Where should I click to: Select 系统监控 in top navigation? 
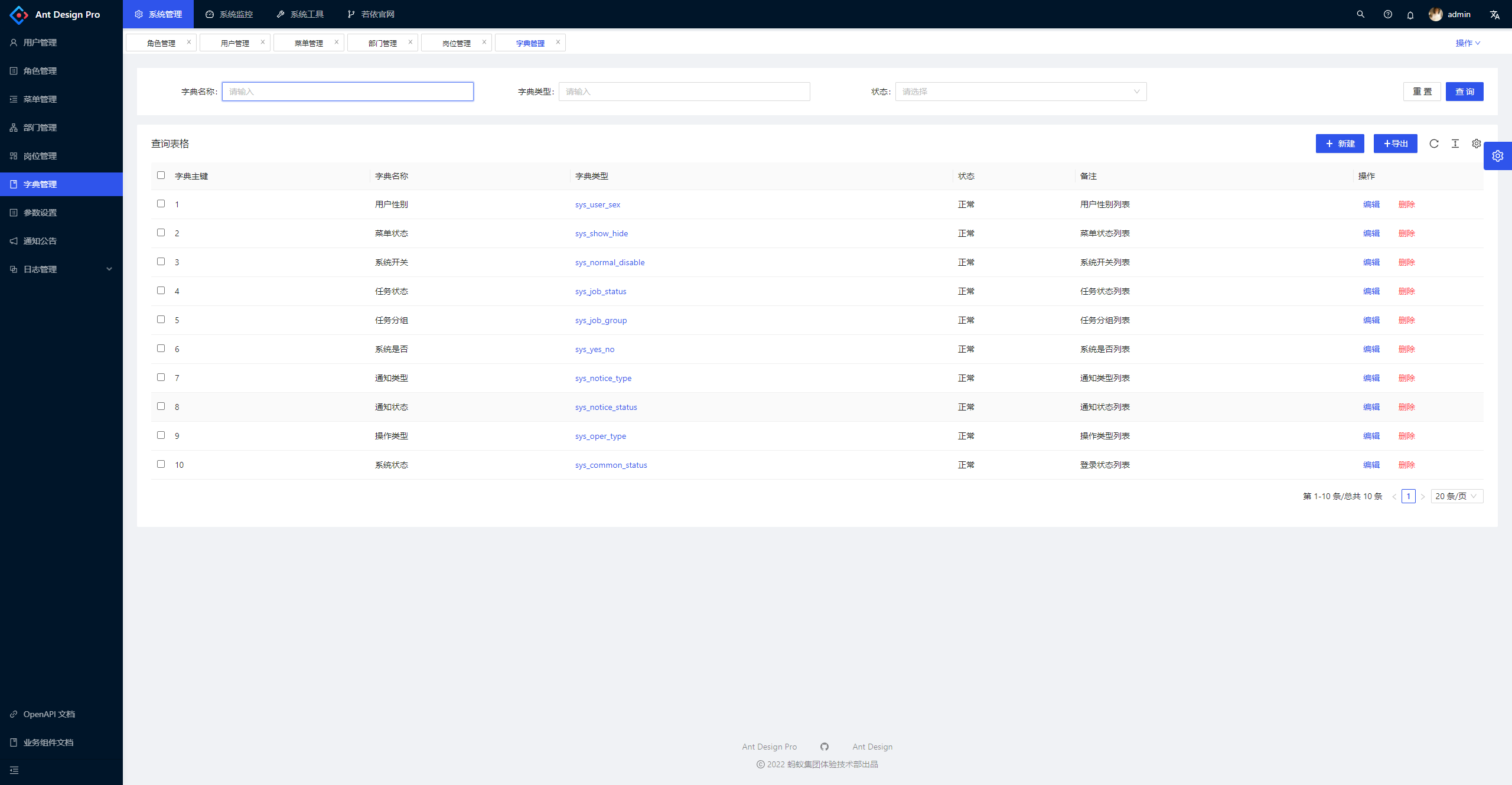point(229,14)
